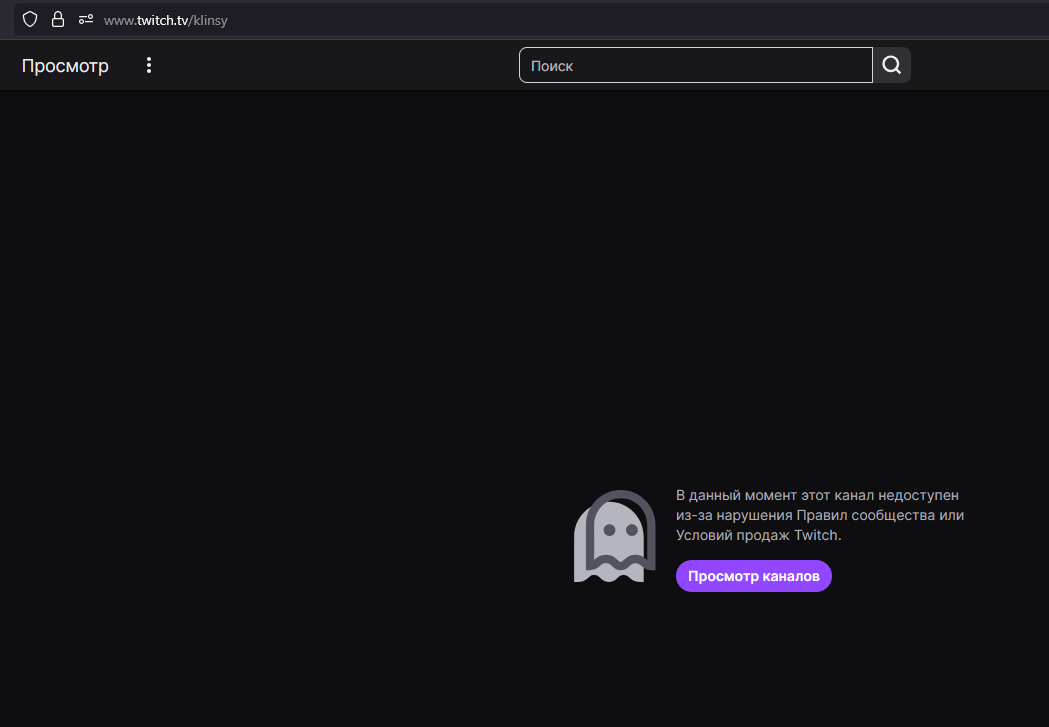Screen dimensions: 1049x727
Task: Open the three-dot more options menu
Action: coord(149,65)
